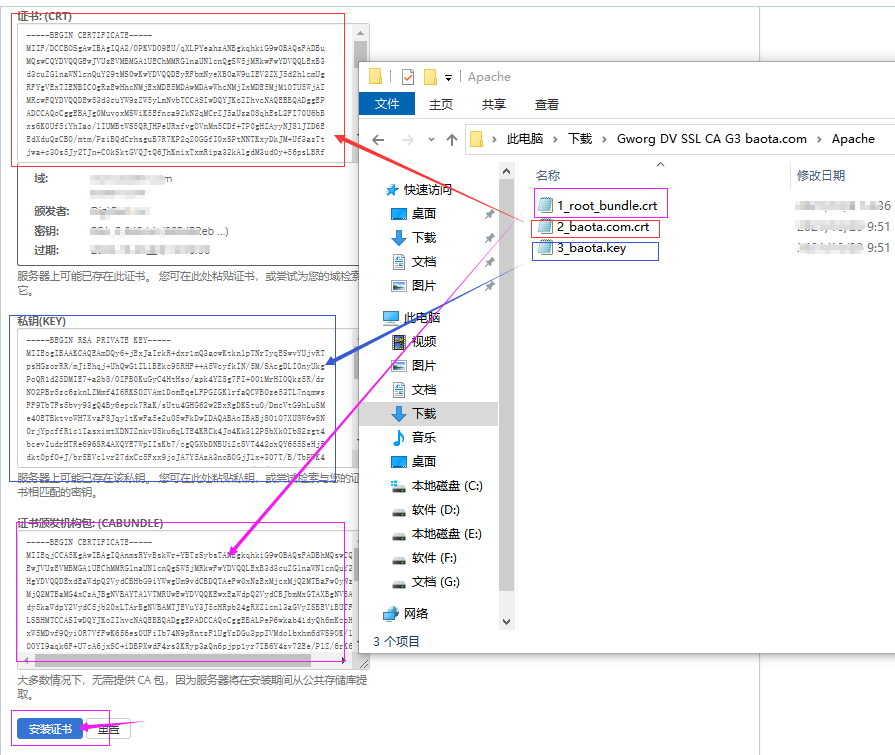Click inside the 私钥(KEY) text area
Image resolution: width=895 pixels, height=755 pixels.
(x=184, y=398)
